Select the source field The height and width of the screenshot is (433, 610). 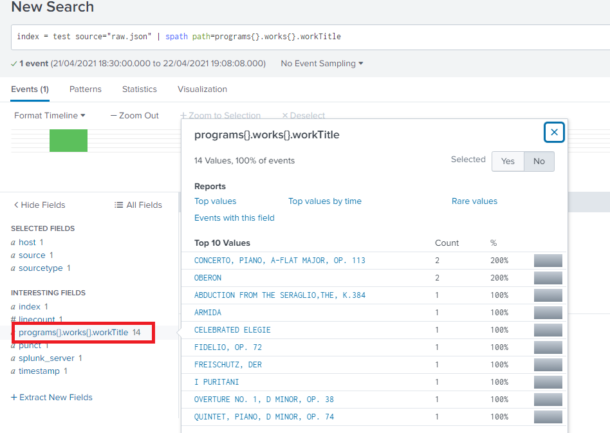coord(32,255)
